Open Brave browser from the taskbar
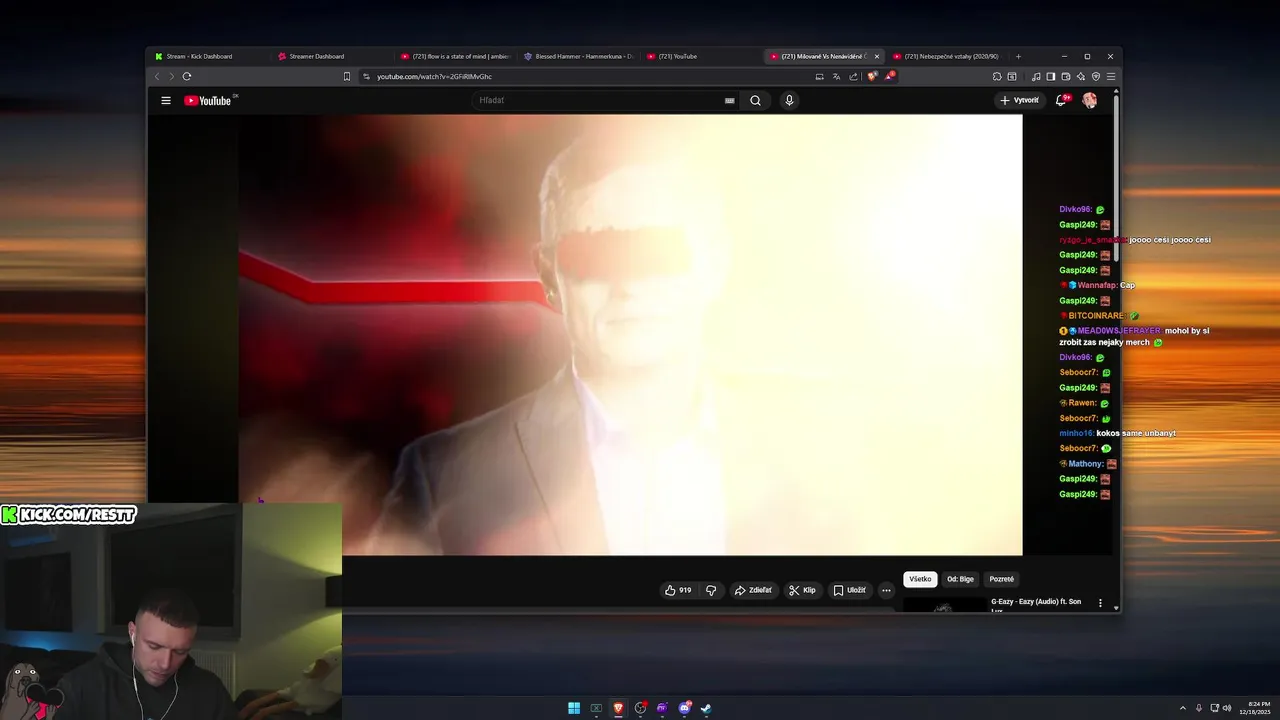This screenshot has width=1280, height=720. coord(618,708)
